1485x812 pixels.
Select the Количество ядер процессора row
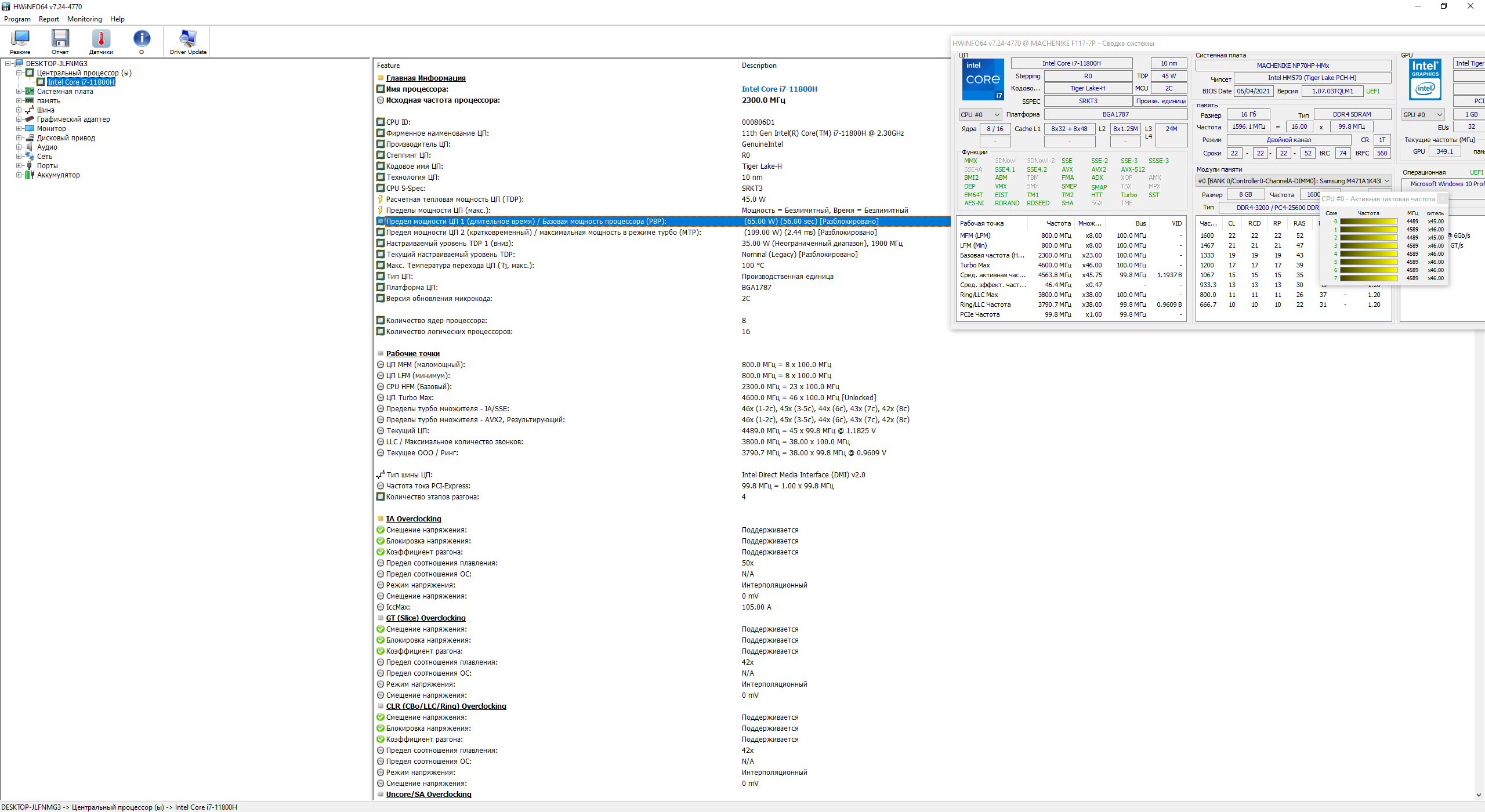(662, 321)
